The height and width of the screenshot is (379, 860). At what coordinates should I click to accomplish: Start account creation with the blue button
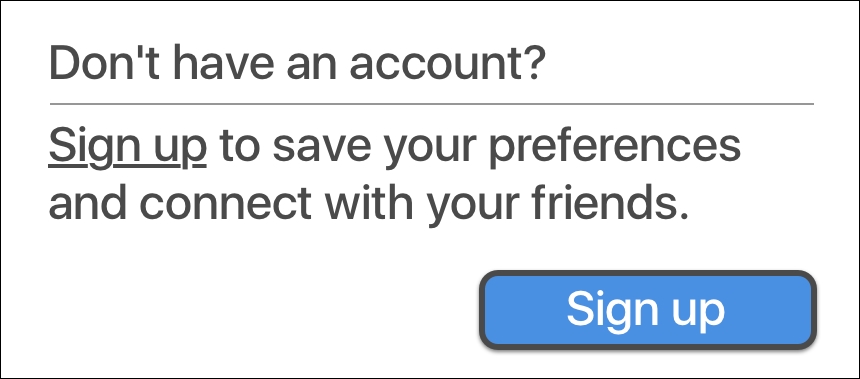tap(648, 310)
